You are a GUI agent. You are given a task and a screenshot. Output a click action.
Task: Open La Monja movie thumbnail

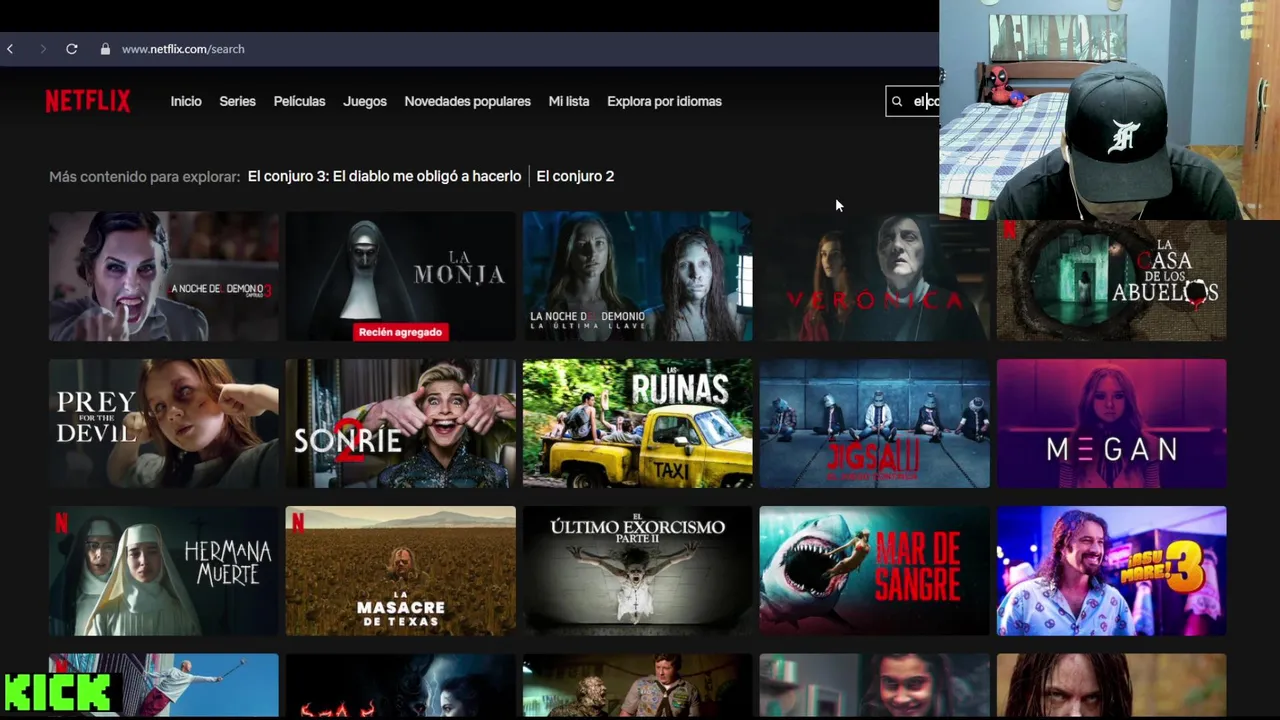pos(401,276)
